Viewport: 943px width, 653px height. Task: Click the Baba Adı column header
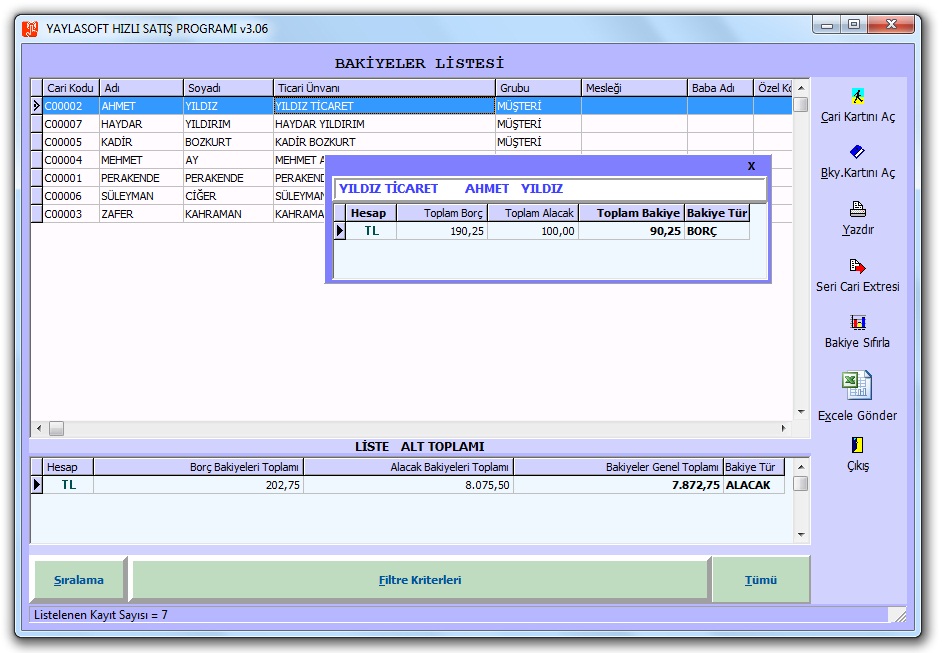pos(720,88)
